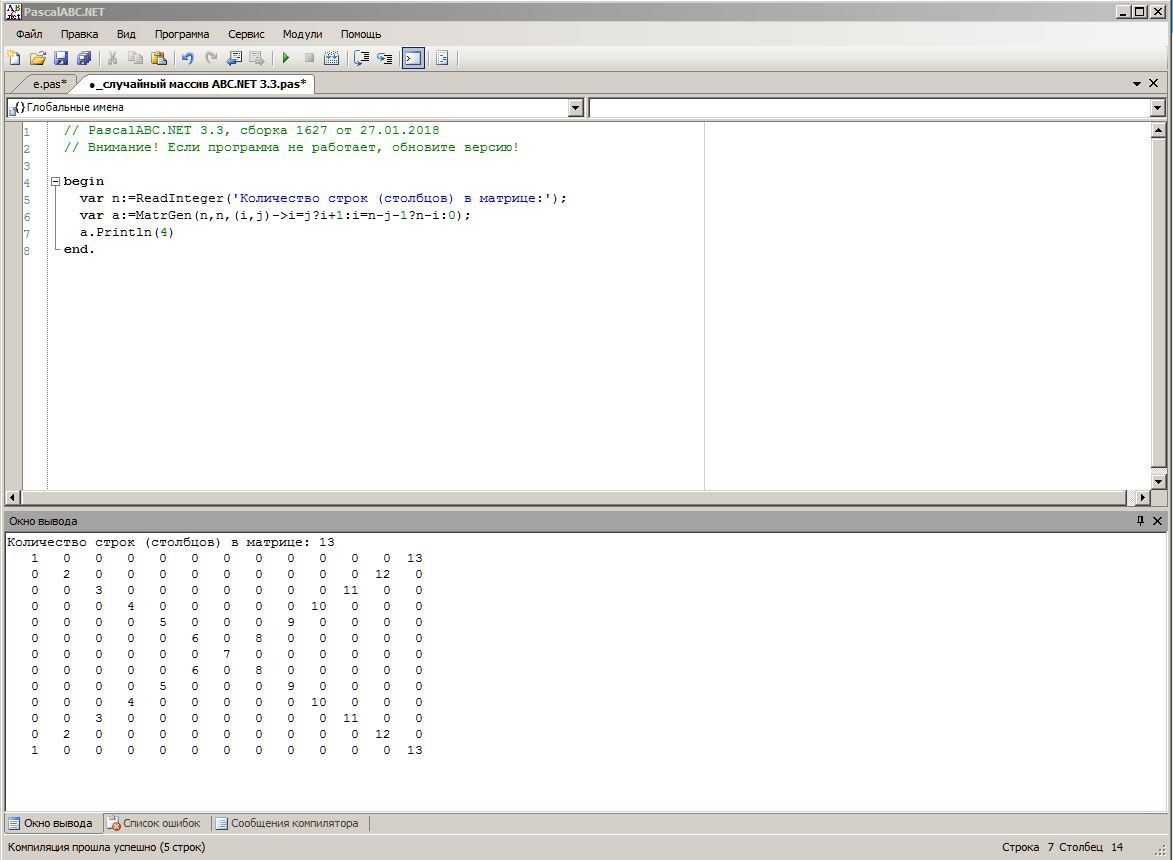Open the editor tab list arrow
The width and height of the screenshot is (1173, 860).
1137,84
